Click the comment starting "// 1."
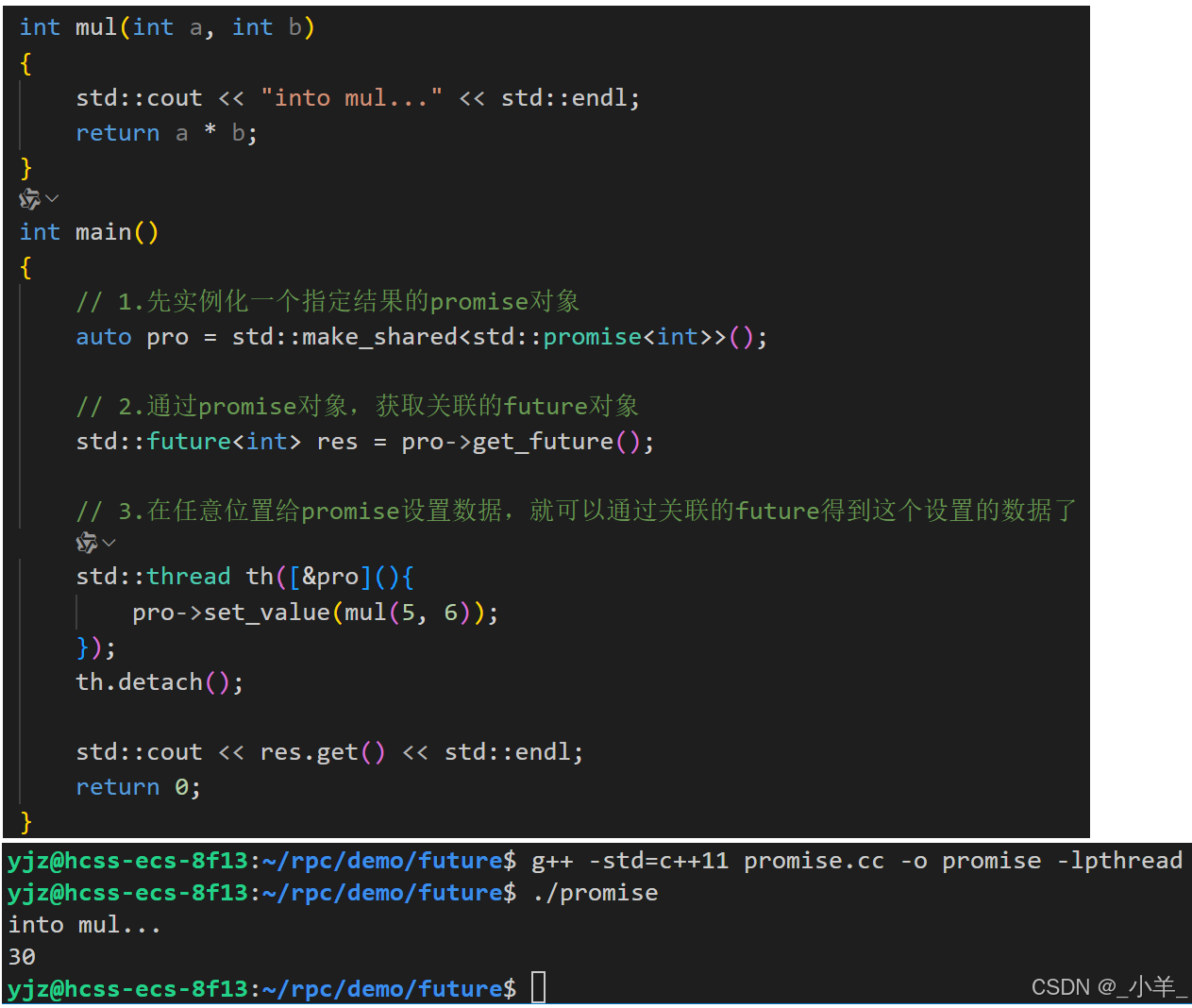The width and height of the screenshot is (1192, 1008). (327, 301)
